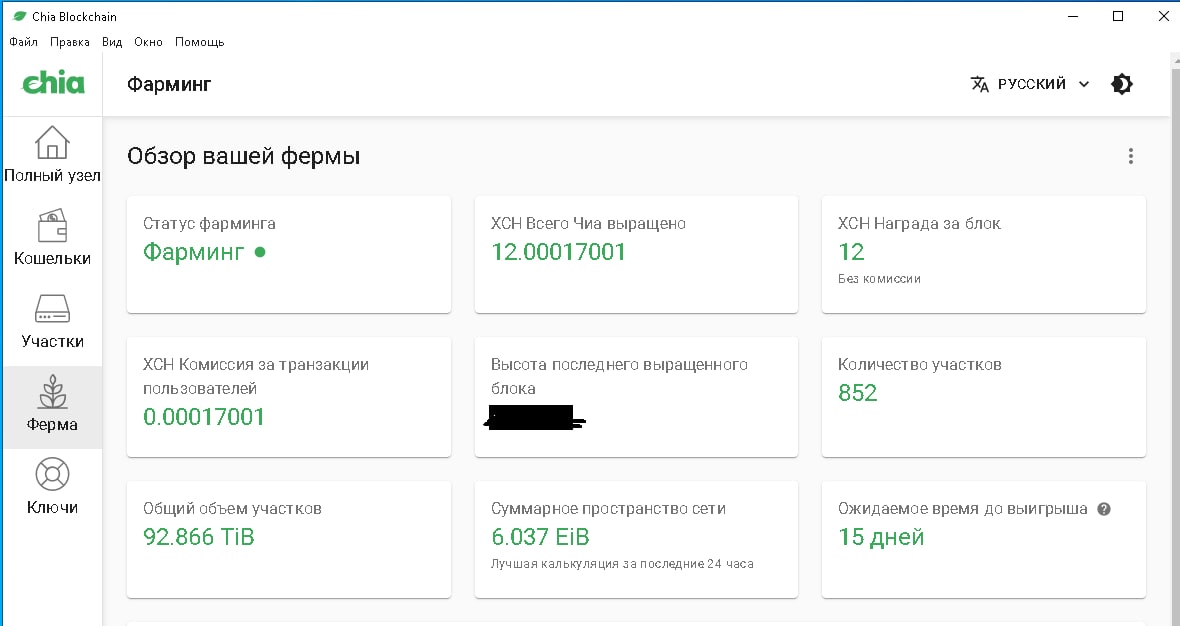Screen dimensions: 1180x626
Task: Click the Chia Blockchain title bar leaf icon
Action: (x=19, y=16)
